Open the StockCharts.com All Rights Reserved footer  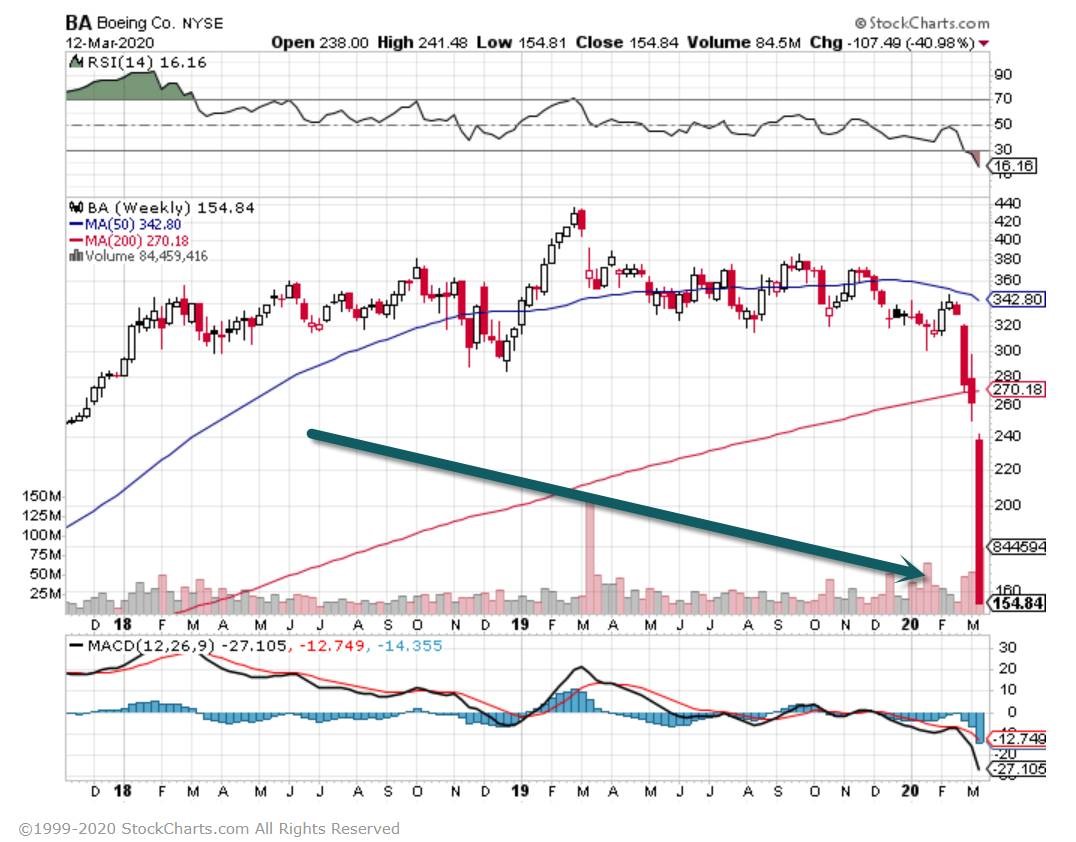pyautogui.click(x=209, y=829)
